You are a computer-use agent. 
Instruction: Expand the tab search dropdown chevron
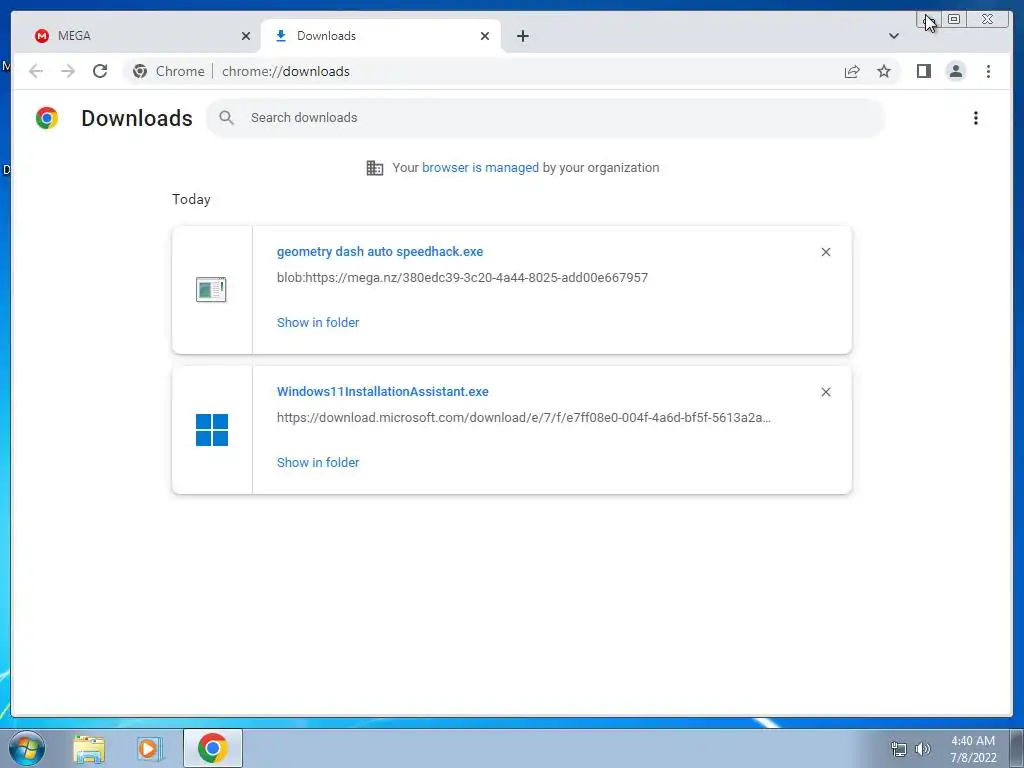[x=894, y=36]
